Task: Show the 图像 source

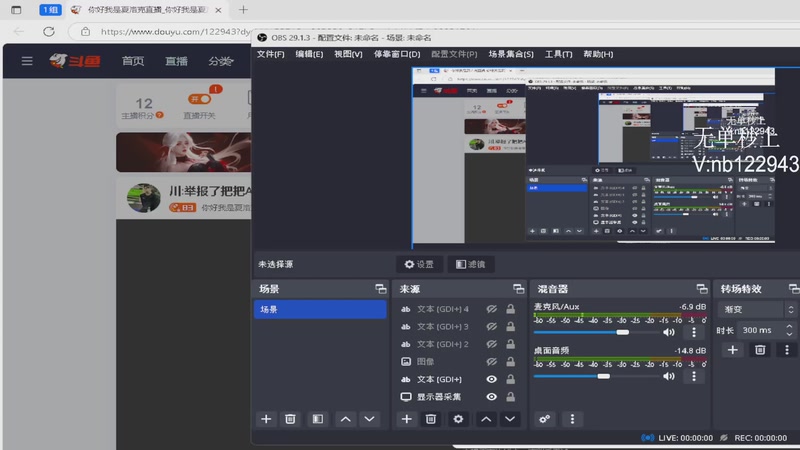Action: click(491, 361)
